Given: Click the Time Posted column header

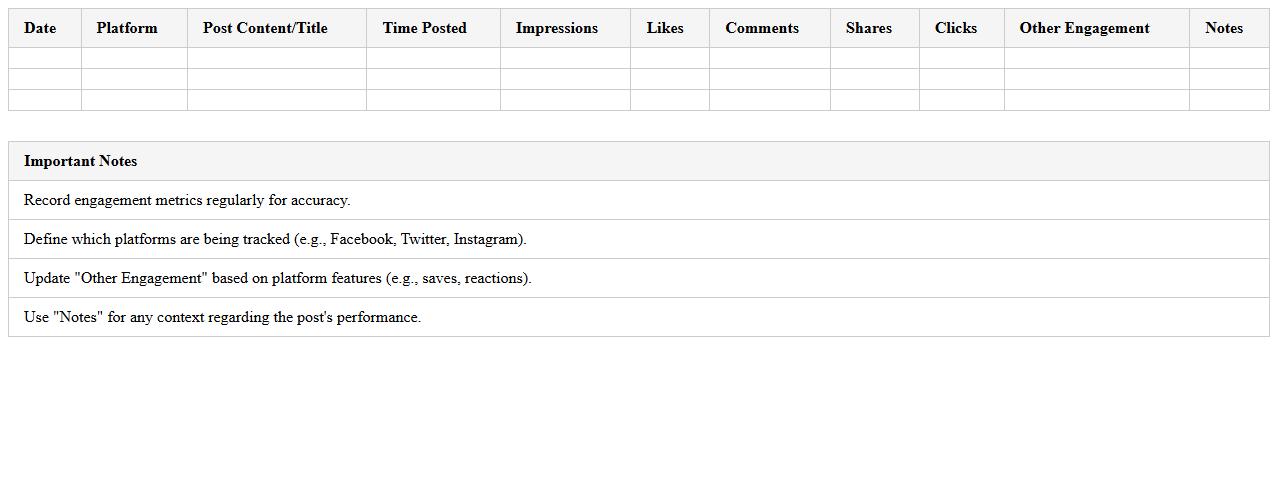Looking at the screenshot, I should click(424, 28).
